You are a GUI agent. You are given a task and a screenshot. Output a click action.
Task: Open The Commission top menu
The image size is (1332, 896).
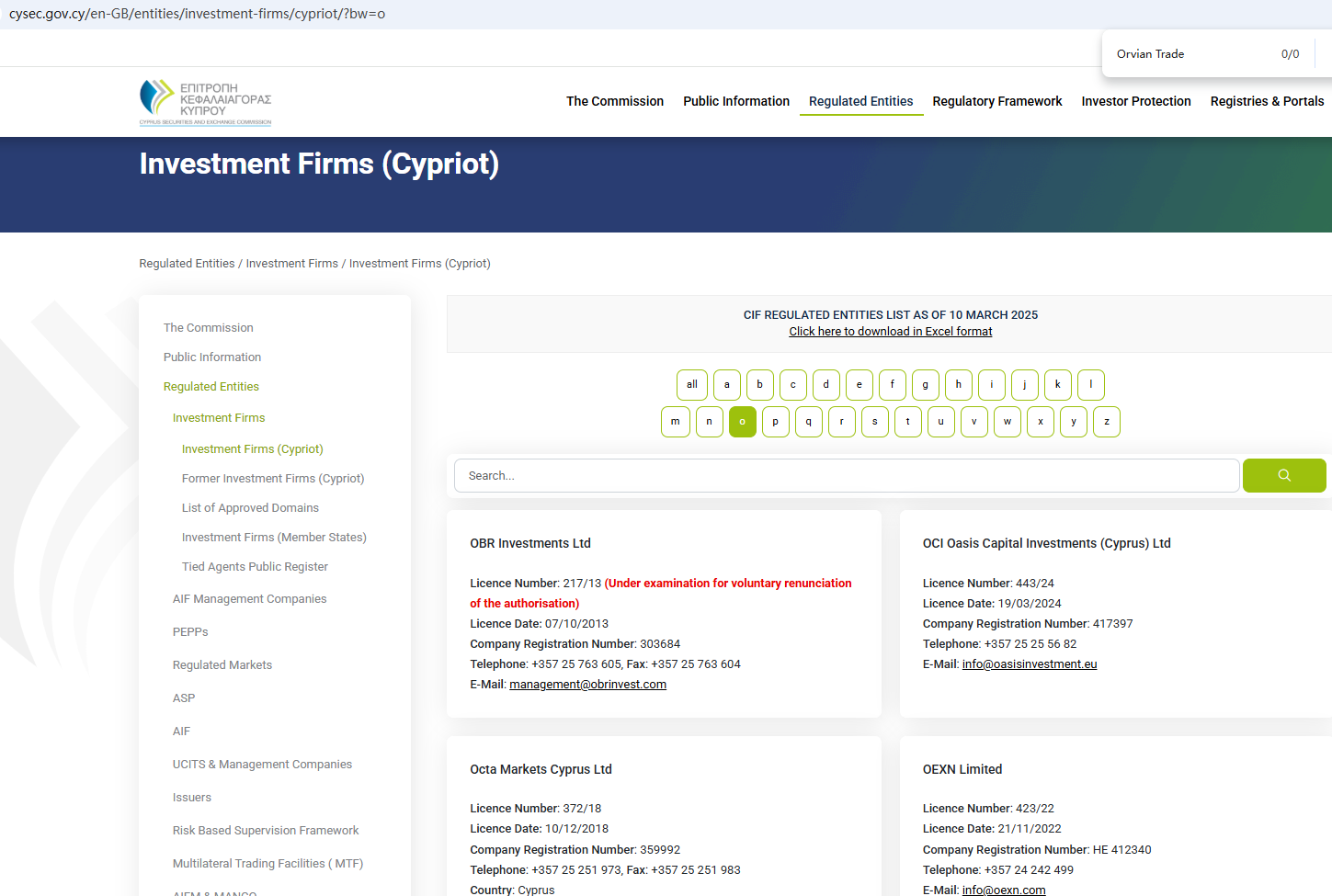614,101
